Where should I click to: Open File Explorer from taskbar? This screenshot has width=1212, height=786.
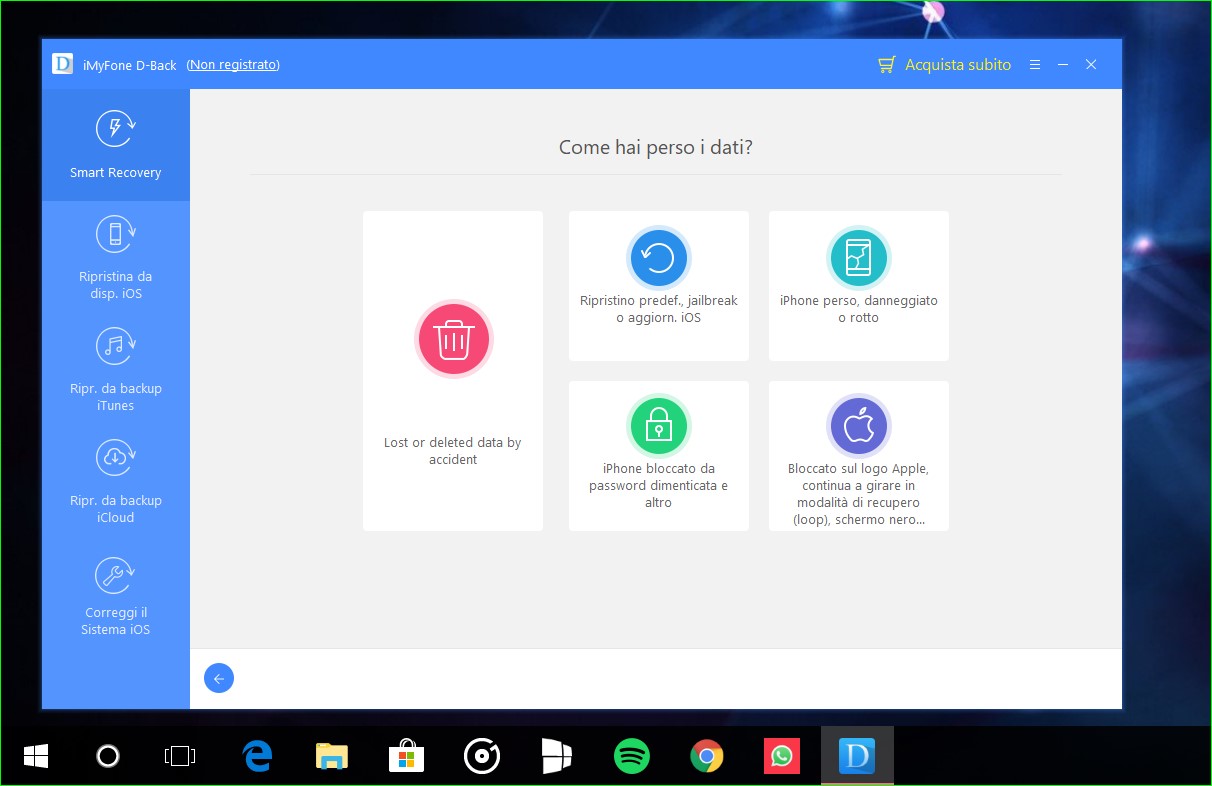click(x=332, y=756)
